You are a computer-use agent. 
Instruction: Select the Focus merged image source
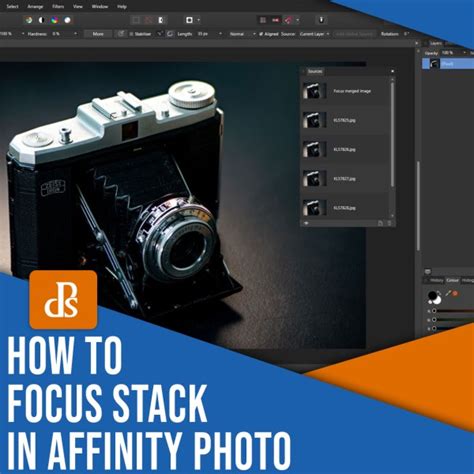coord(345,91)
